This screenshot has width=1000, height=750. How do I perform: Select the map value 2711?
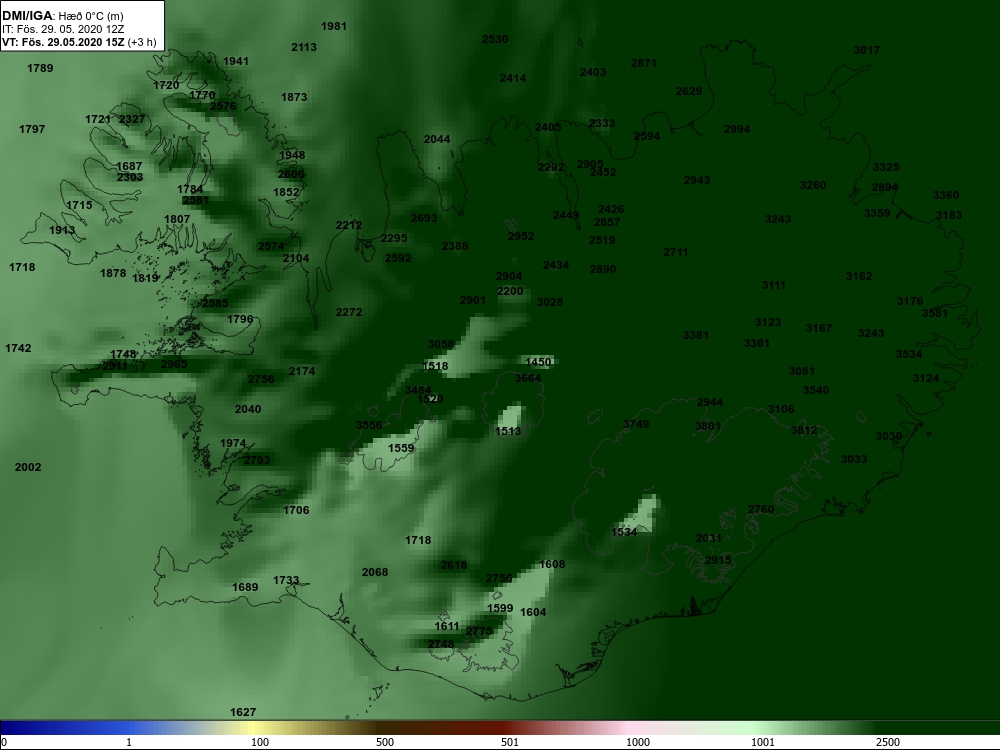pyautogui.click(x=675, y=252)
